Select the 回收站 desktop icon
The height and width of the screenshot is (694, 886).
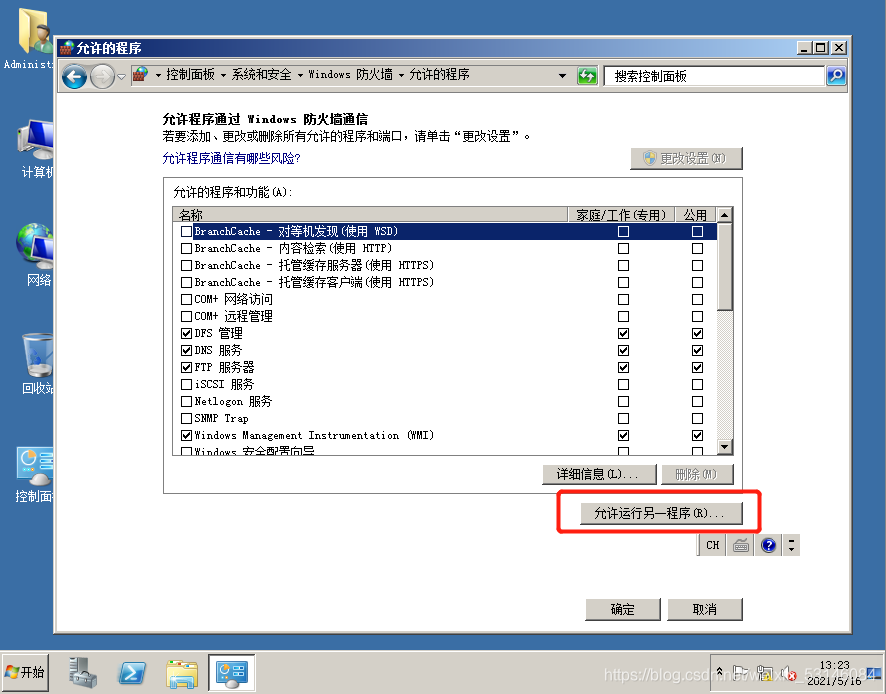pos(37,364)
